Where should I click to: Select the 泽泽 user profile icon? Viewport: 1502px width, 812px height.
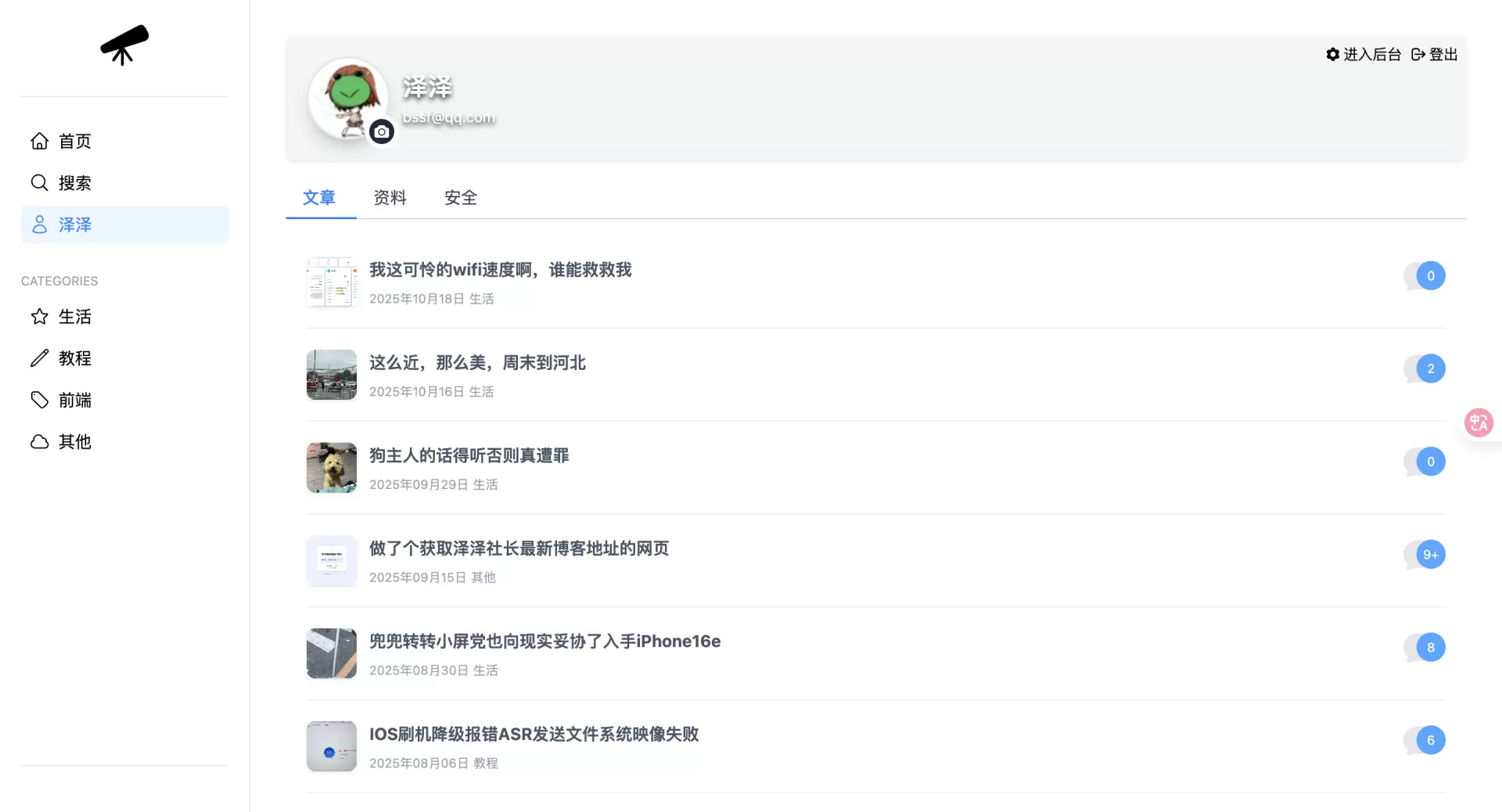point(40,225)
